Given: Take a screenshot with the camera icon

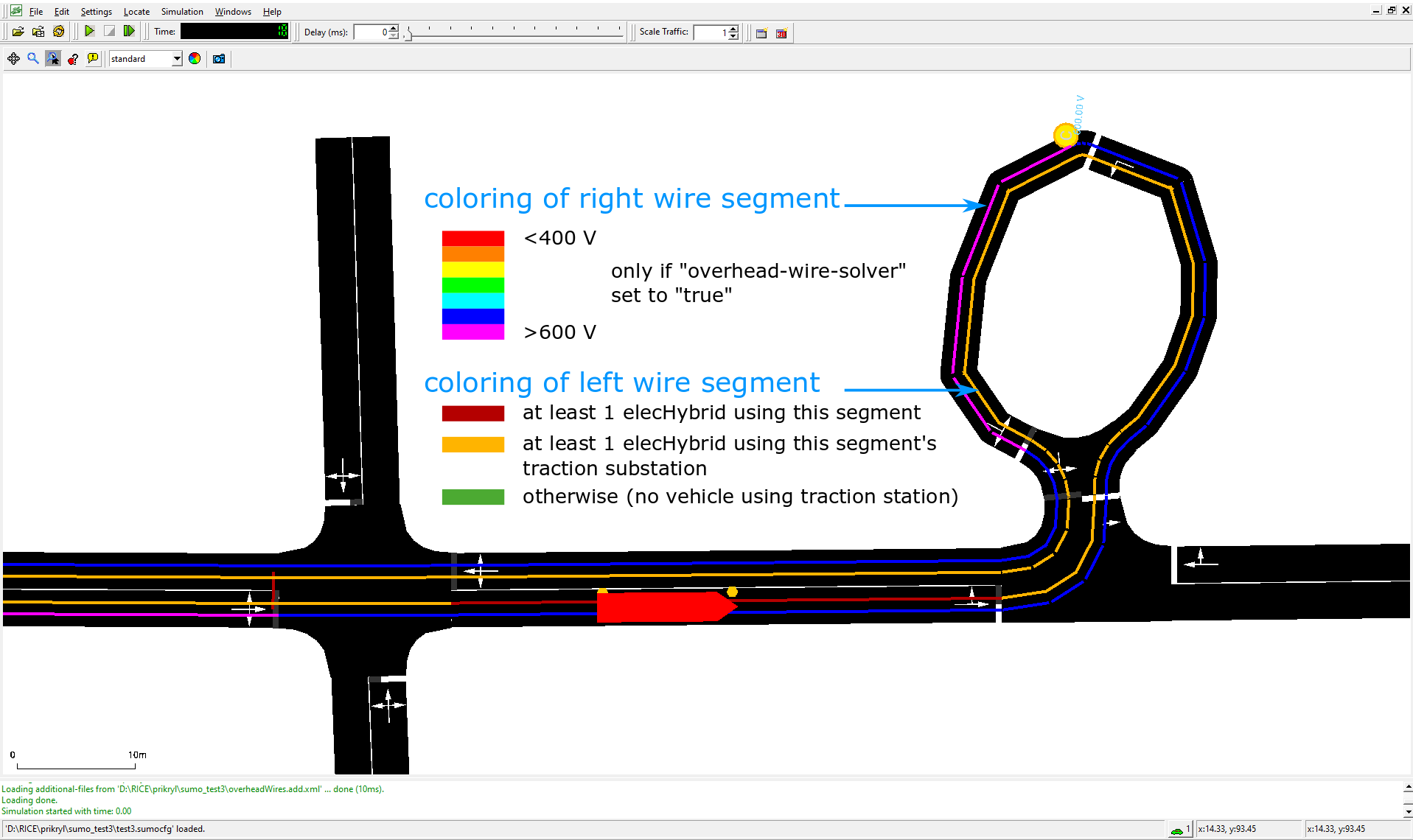Looking at the screenshot, I should 219,59.
